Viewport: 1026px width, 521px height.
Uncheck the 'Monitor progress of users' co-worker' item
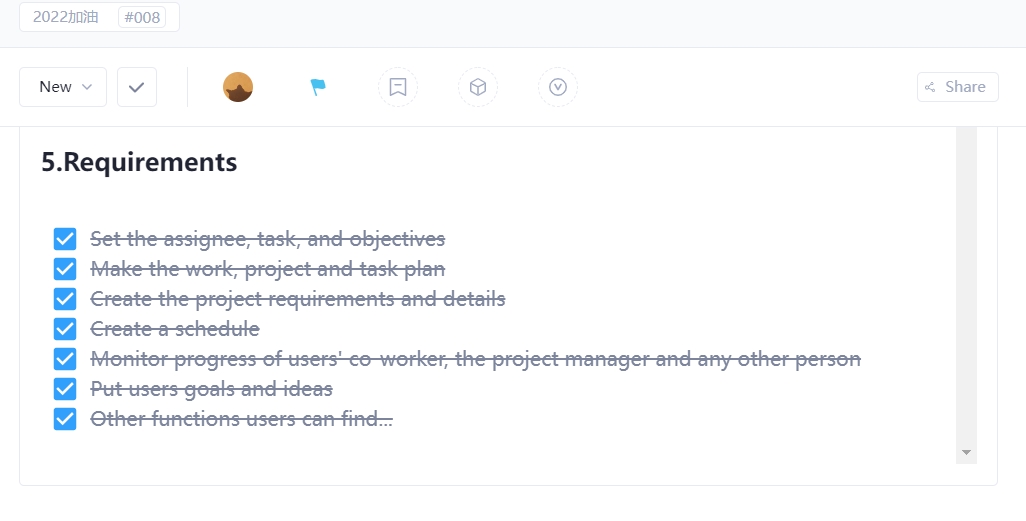(65, 359)
